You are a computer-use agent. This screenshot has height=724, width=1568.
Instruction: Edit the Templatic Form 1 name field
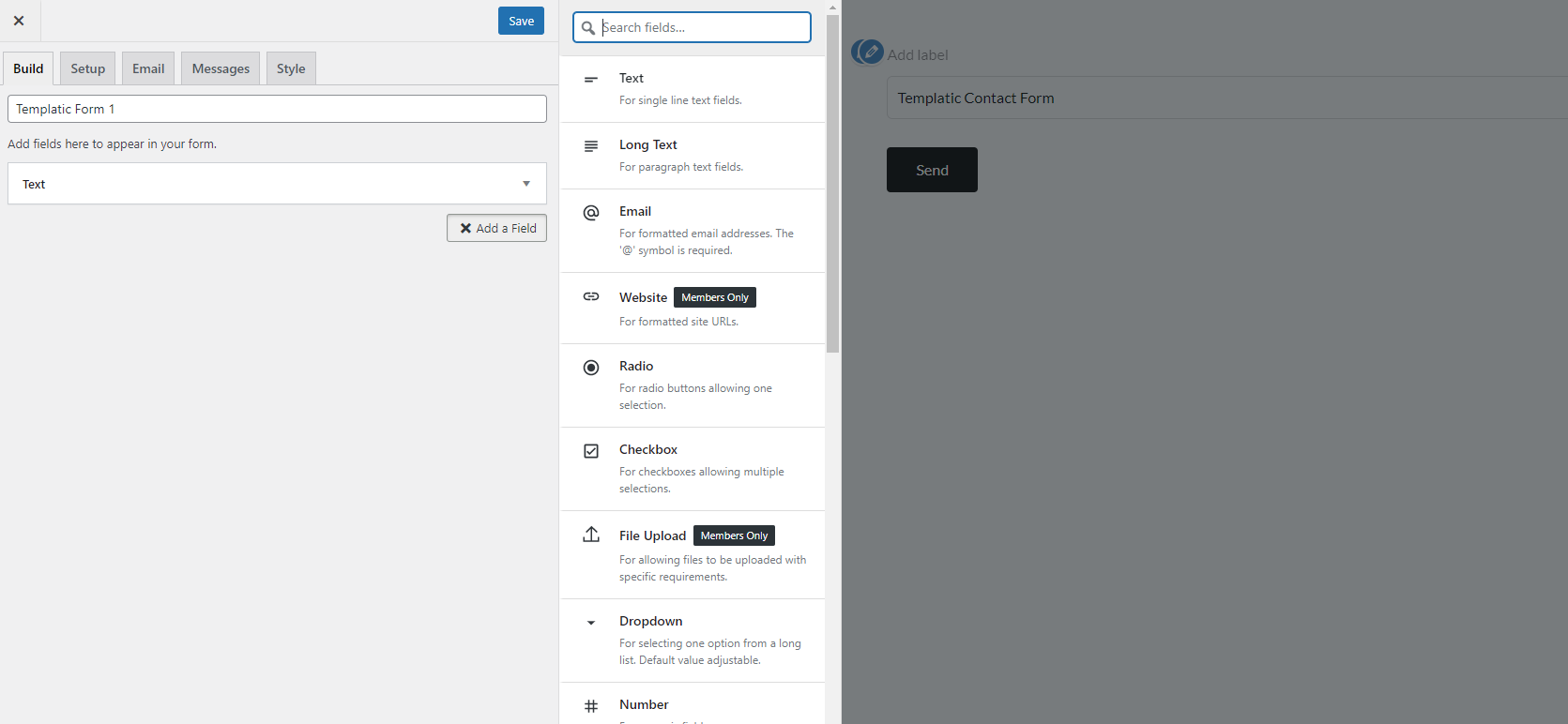[277, 109]
